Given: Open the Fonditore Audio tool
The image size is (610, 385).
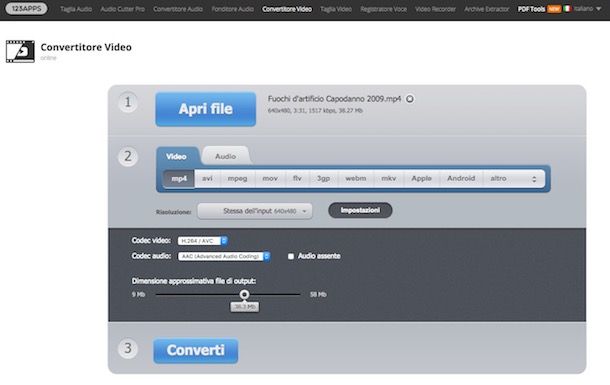Looking at the screenshot, I should 233,9.
